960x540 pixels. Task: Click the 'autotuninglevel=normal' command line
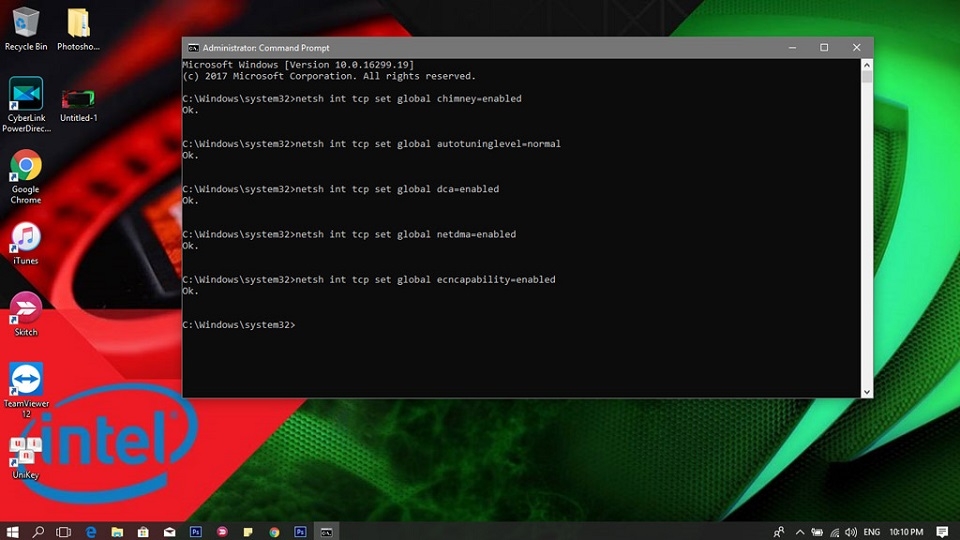372,144
